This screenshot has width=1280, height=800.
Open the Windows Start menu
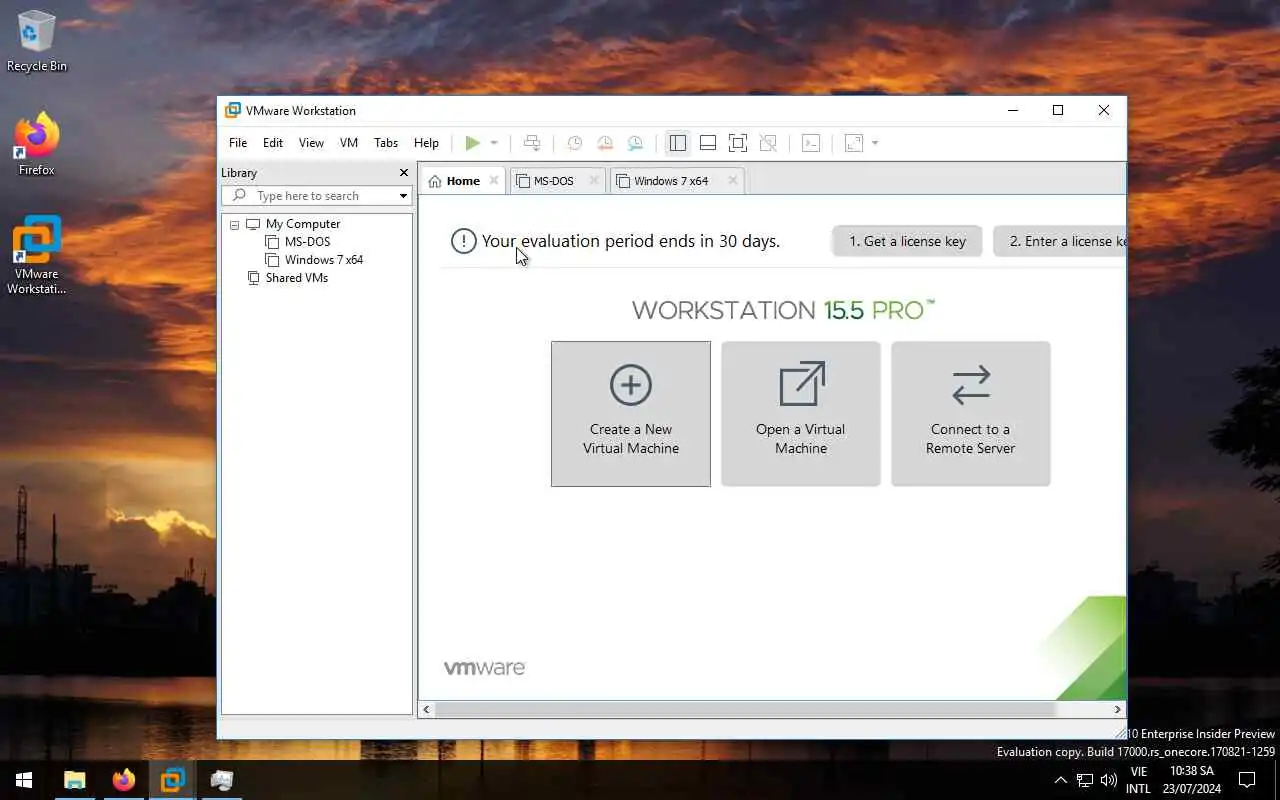coord(24,780)
